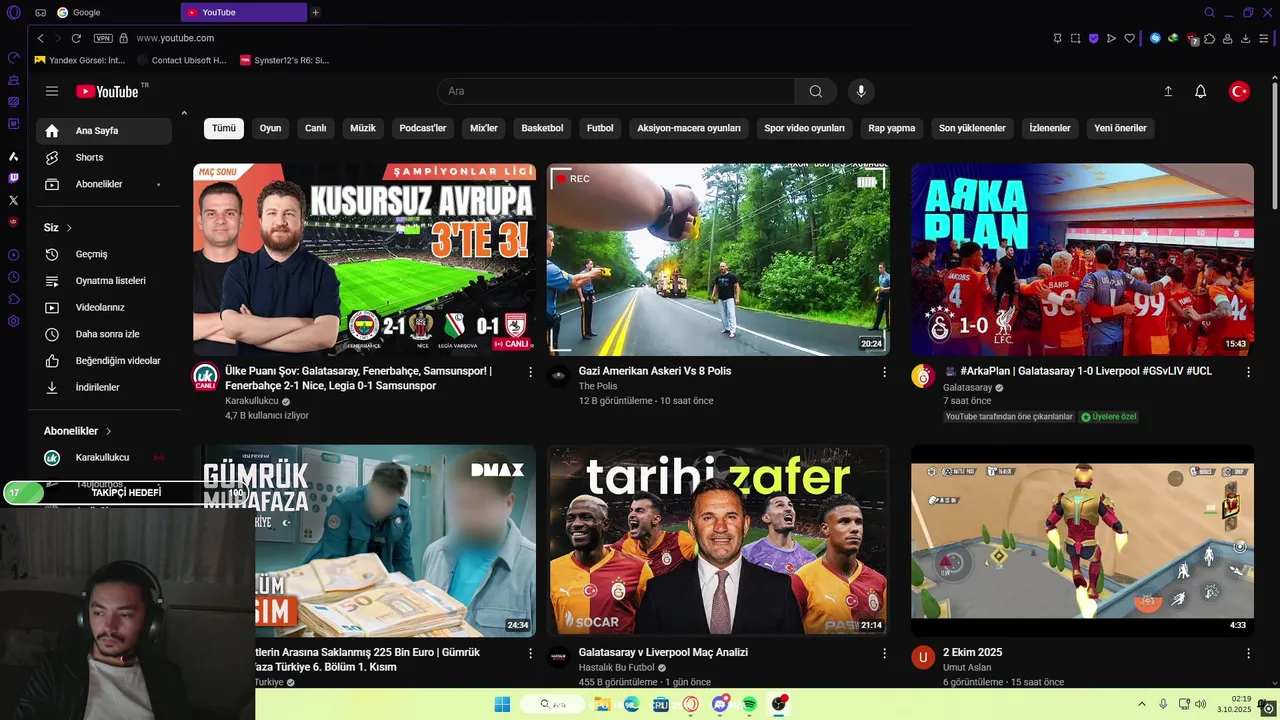Select the YouTube browser tab
Image resolution: width=1280 pixels, height=720 pixels.
point(244,12)
